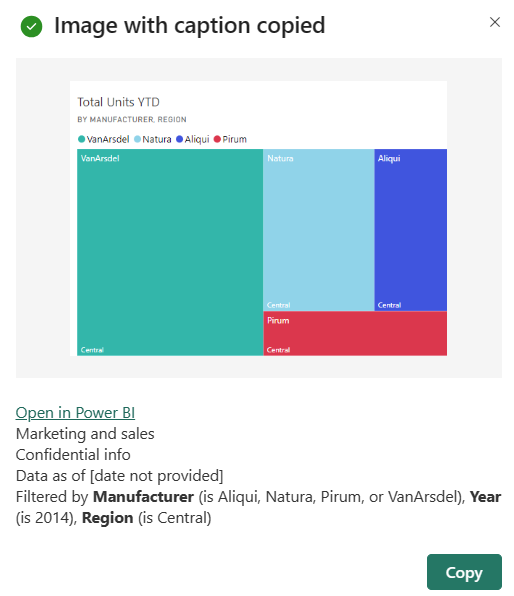
Task: Select the VanArsdel teal treemap block
Action: [170, 252]
